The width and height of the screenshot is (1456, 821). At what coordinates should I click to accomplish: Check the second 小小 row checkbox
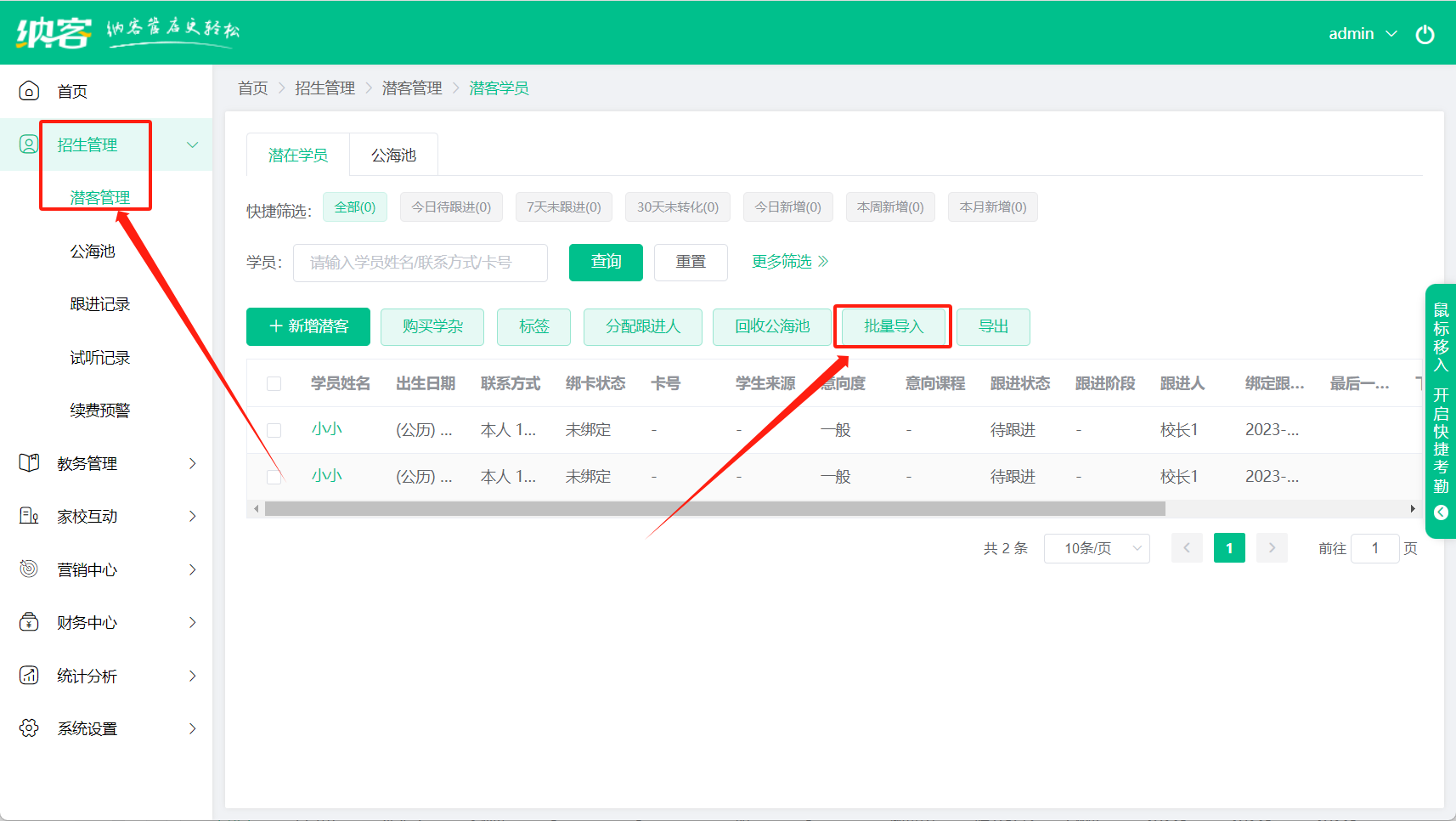(274, 477)
